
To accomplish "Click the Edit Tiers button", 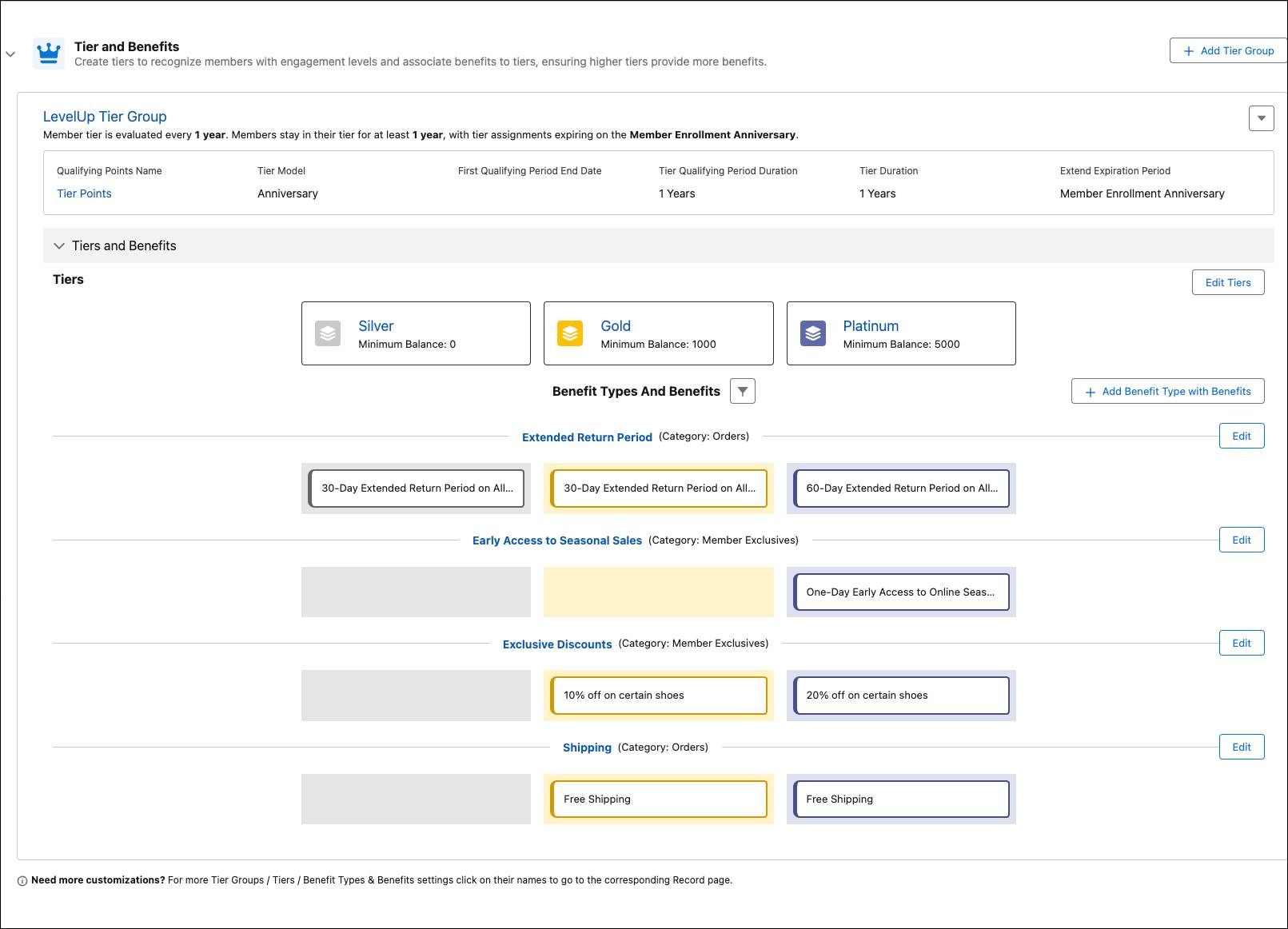I will (1228, 282).
